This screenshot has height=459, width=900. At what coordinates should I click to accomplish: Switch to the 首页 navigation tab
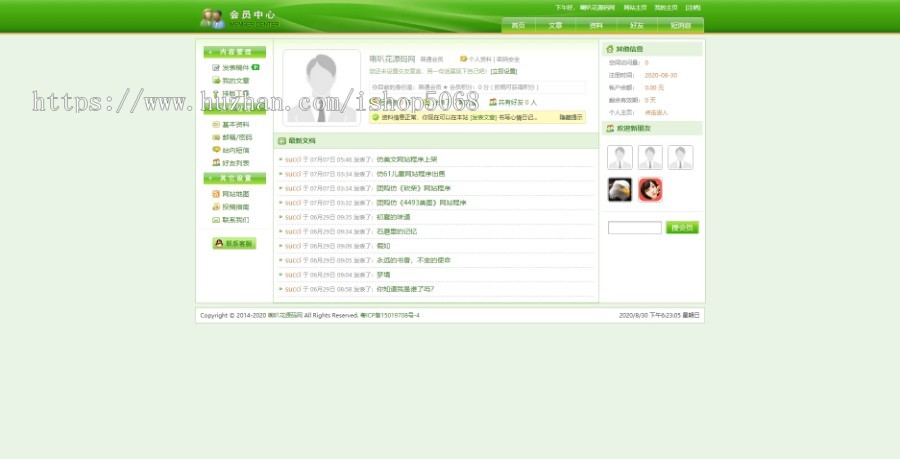click(518, 25)
